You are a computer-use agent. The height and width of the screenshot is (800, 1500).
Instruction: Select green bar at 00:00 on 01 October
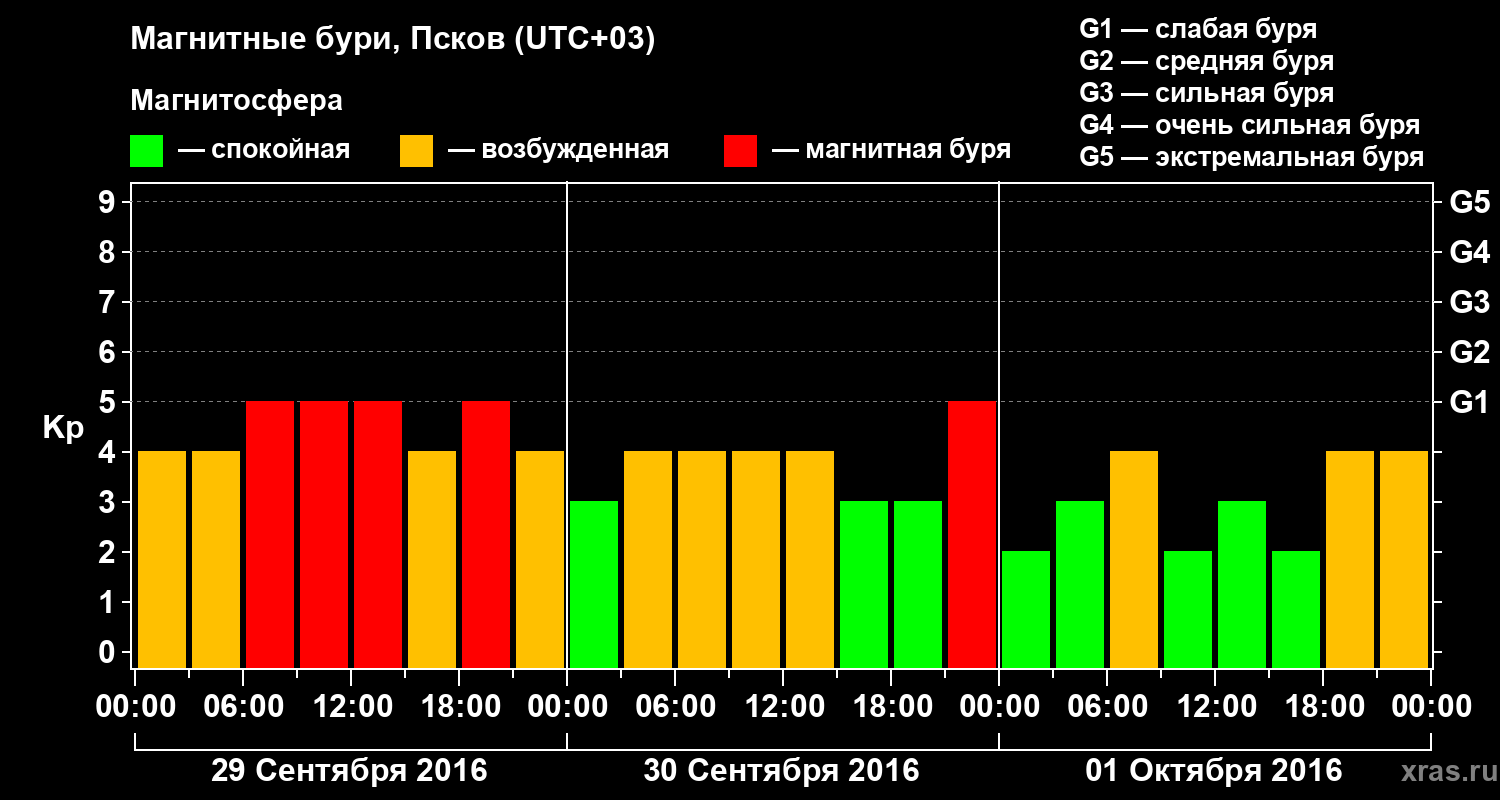pyautogui.click(x=1026, y=610)
